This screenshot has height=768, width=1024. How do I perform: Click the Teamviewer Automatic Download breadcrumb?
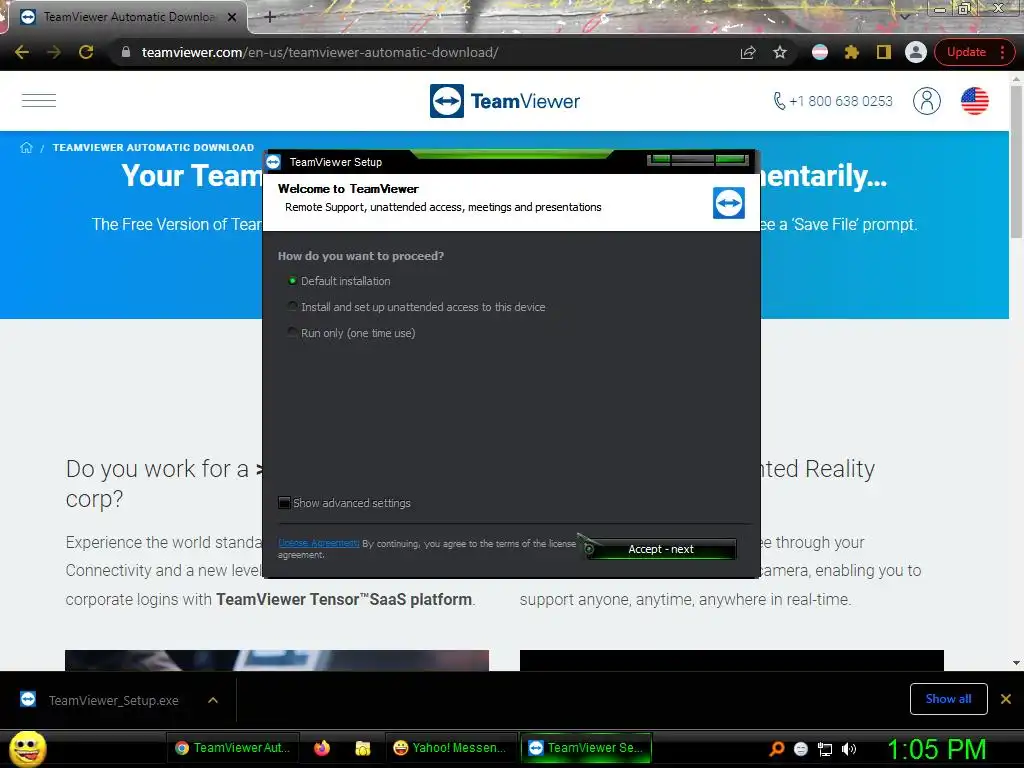[153, 148]
